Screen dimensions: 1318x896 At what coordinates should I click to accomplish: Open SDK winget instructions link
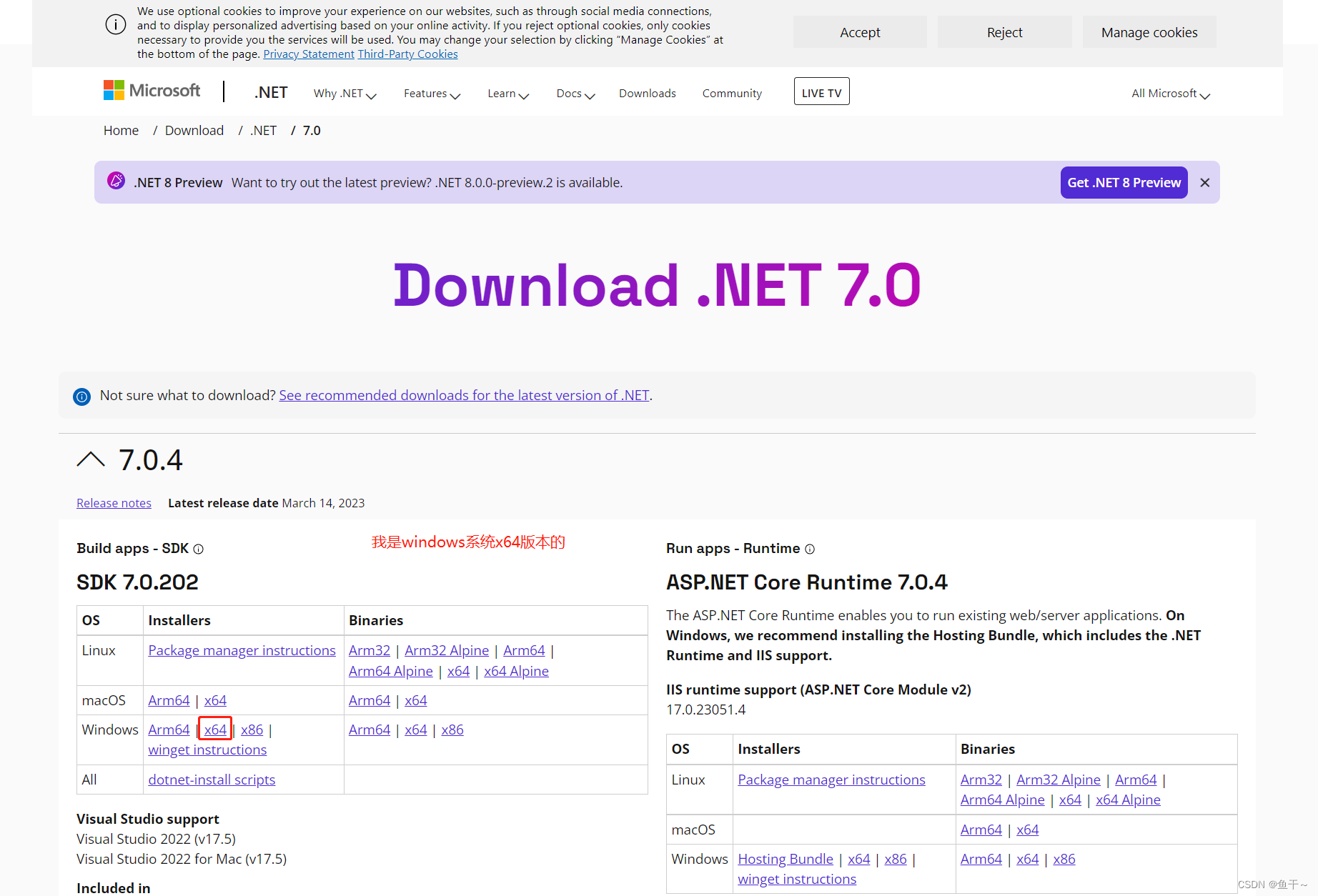point(207,750)
